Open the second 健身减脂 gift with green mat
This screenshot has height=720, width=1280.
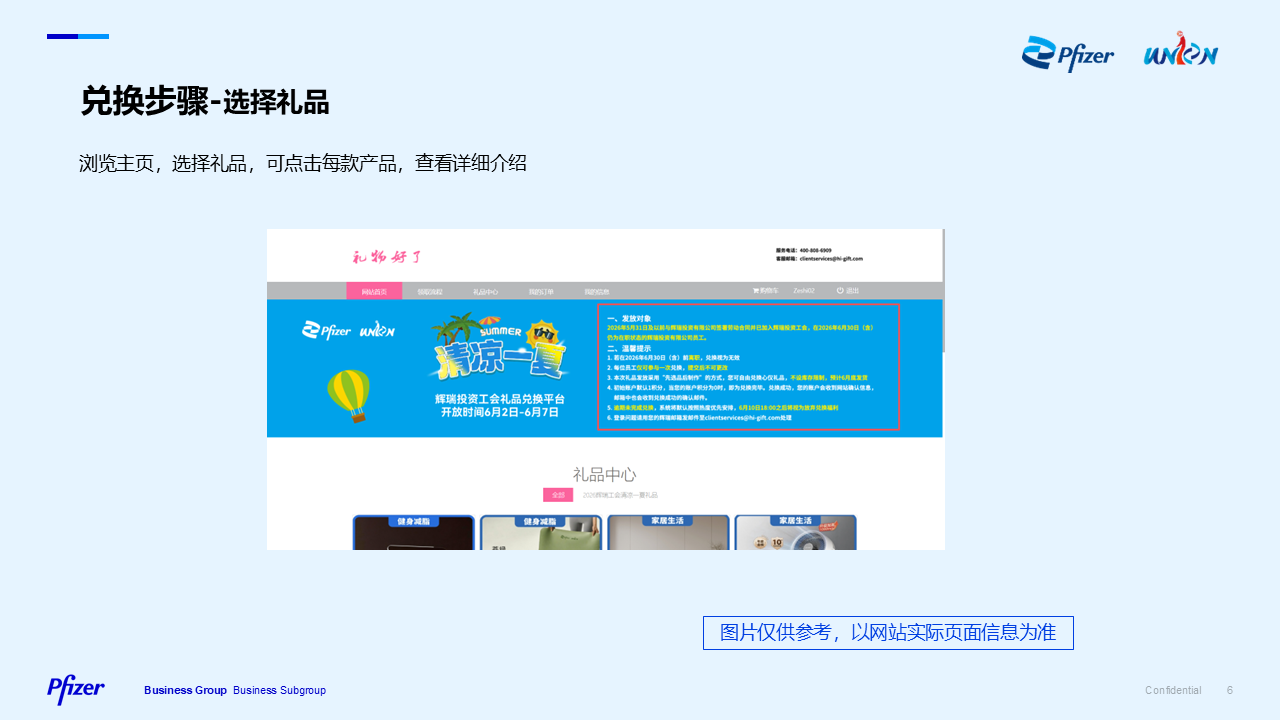coord(541,532)
